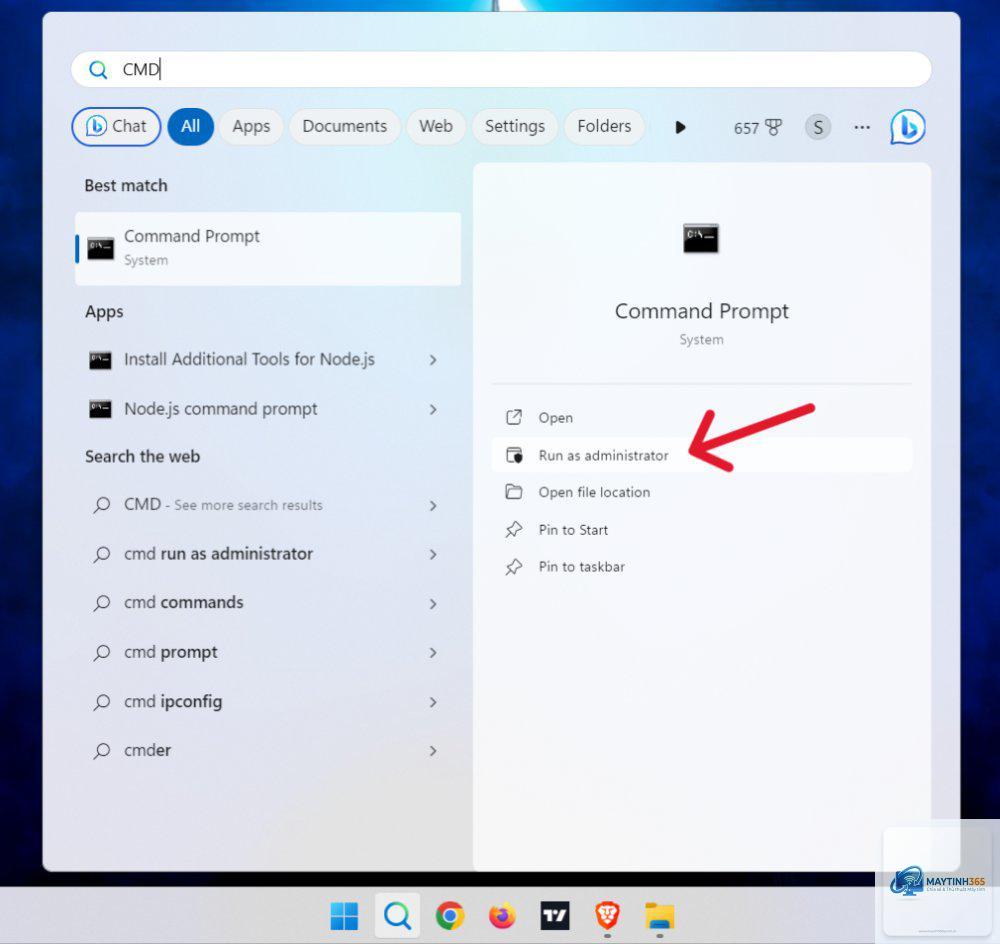Show more filters with the play arrow
This screenshot has height=944, width=1000.
coord(680,127)
